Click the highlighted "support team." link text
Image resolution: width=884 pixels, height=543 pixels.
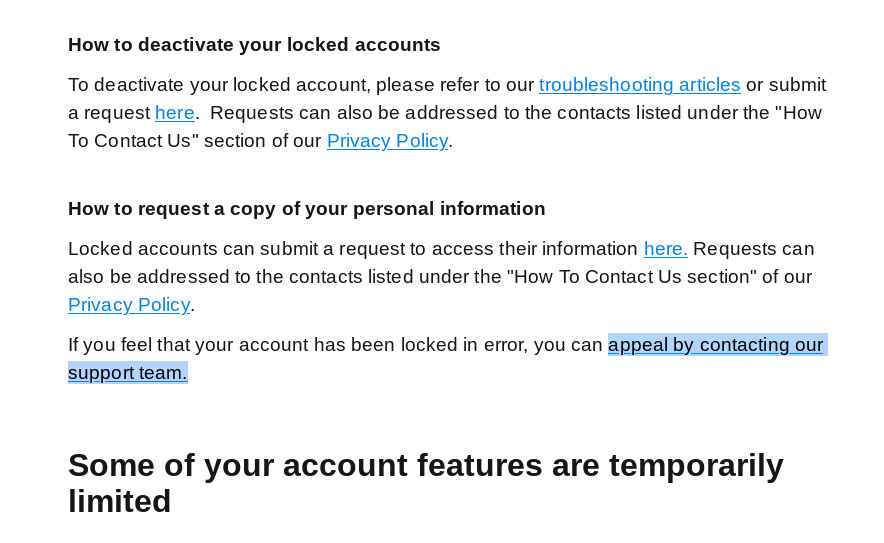pyautogui.click(x=128, y=373)
